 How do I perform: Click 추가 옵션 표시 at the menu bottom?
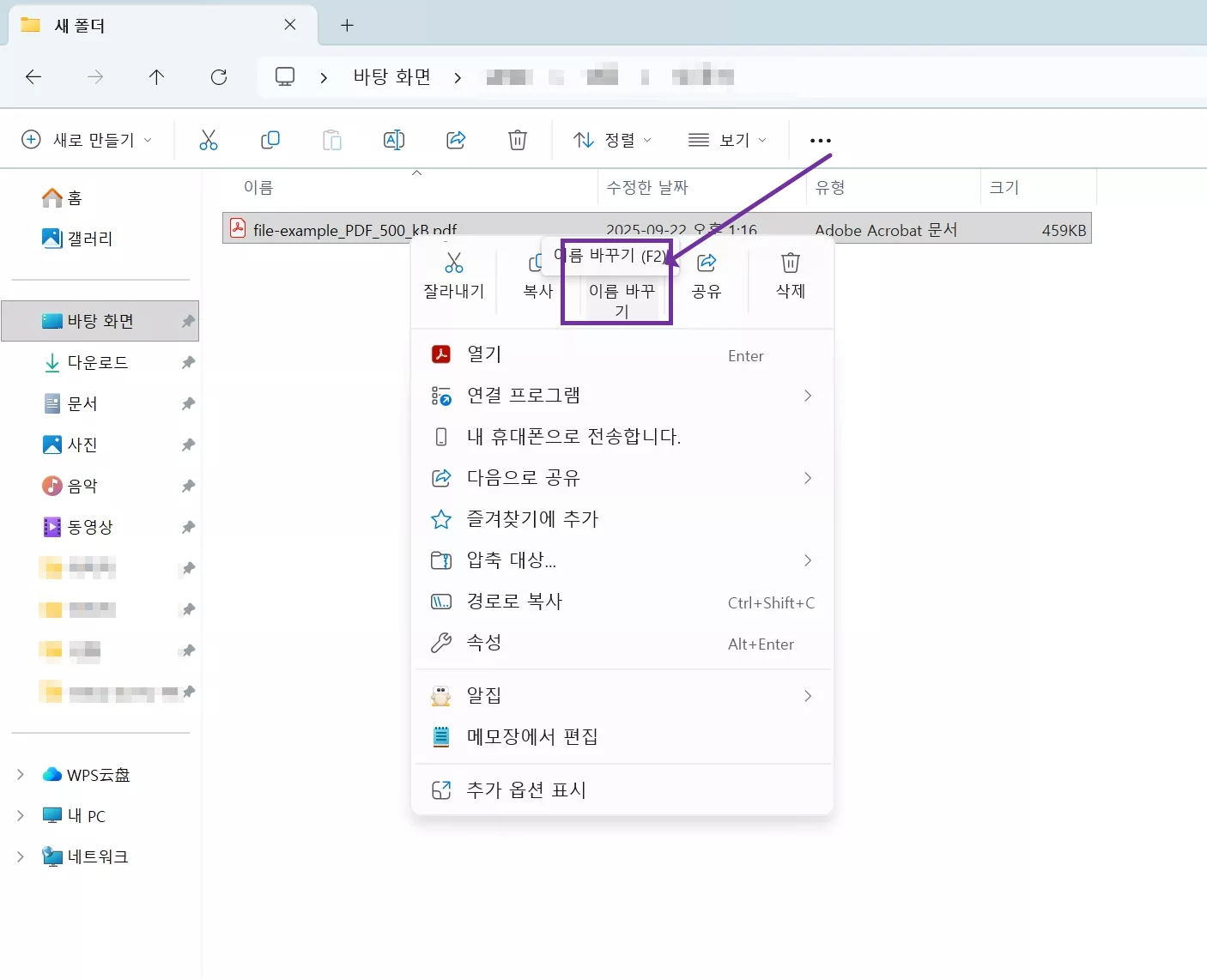point(526,789)
